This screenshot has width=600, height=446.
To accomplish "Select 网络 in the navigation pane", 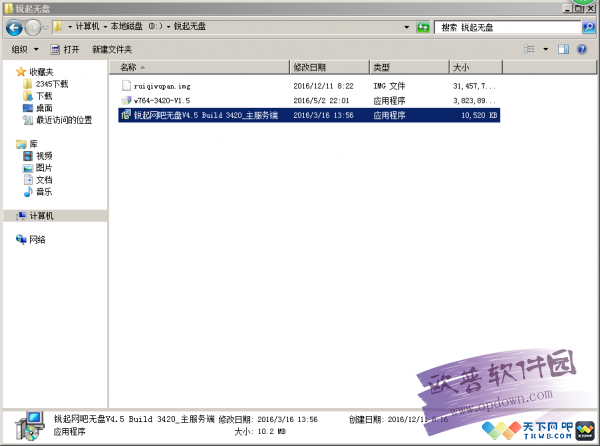I will pyautogui.click(x=38, y=239).
